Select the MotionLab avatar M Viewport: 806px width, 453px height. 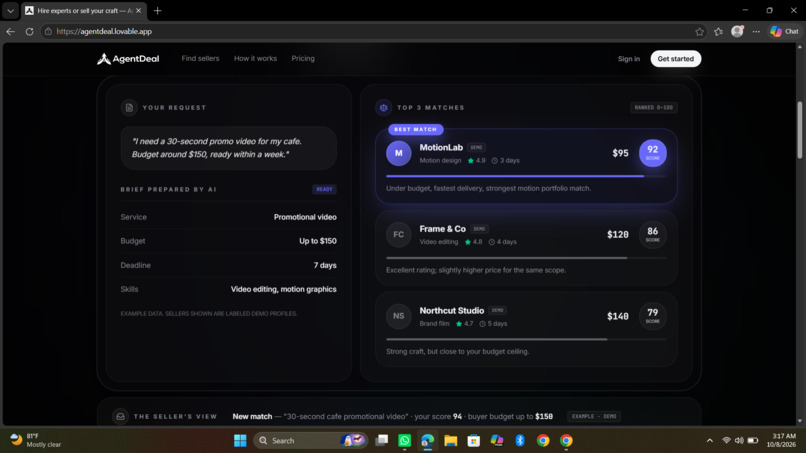[x=398, y=153]
